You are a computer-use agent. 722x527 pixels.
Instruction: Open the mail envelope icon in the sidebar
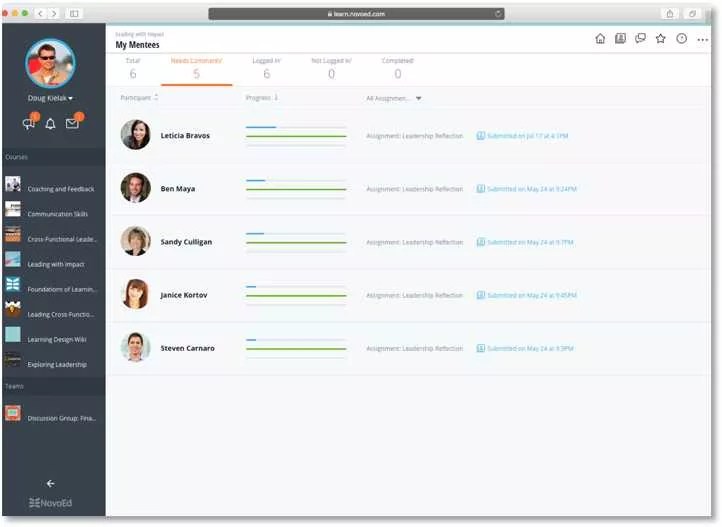[x=72, y=123]
